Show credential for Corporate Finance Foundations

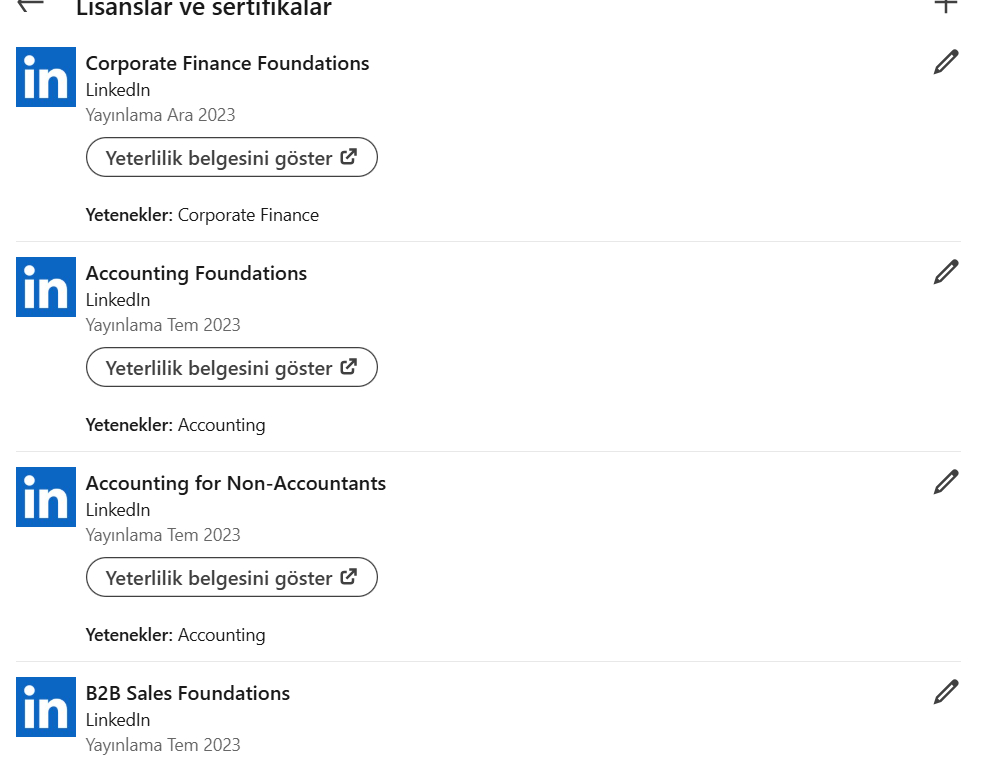point(231,158)
